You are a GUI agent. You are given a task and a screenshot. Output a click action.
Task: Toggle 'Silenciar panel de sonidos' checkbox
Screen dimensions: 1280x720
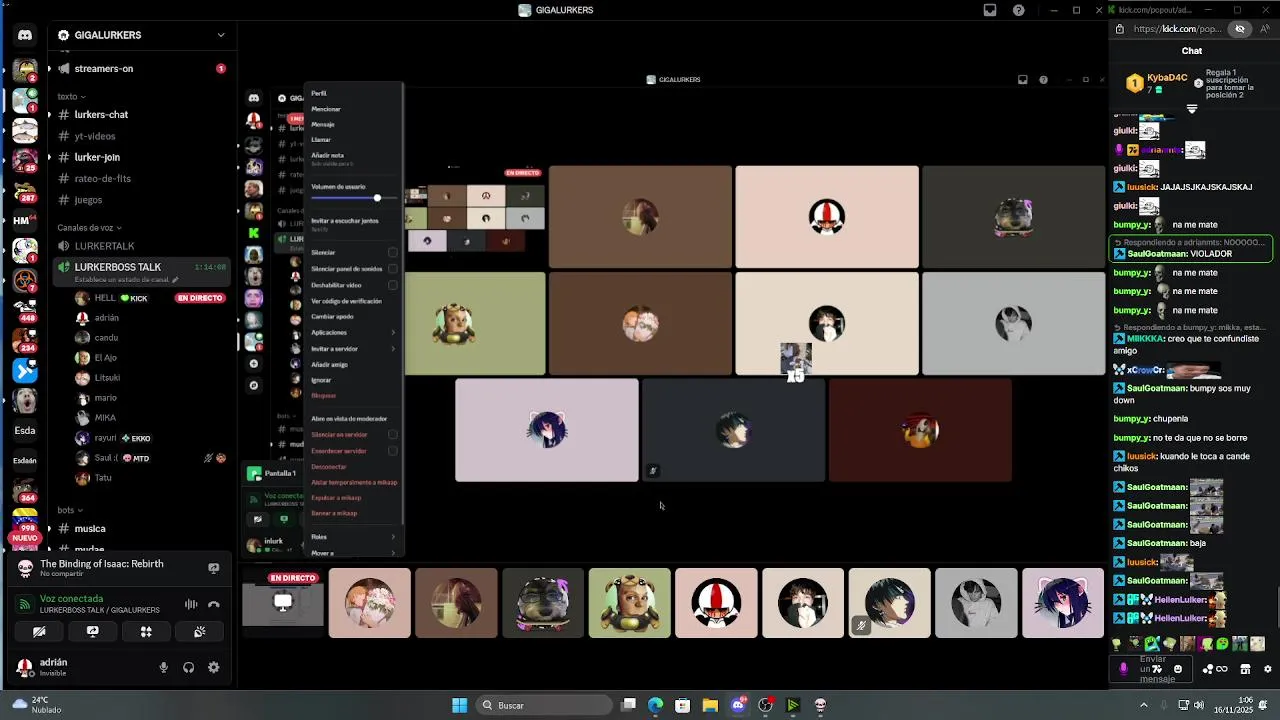point(392,269)
